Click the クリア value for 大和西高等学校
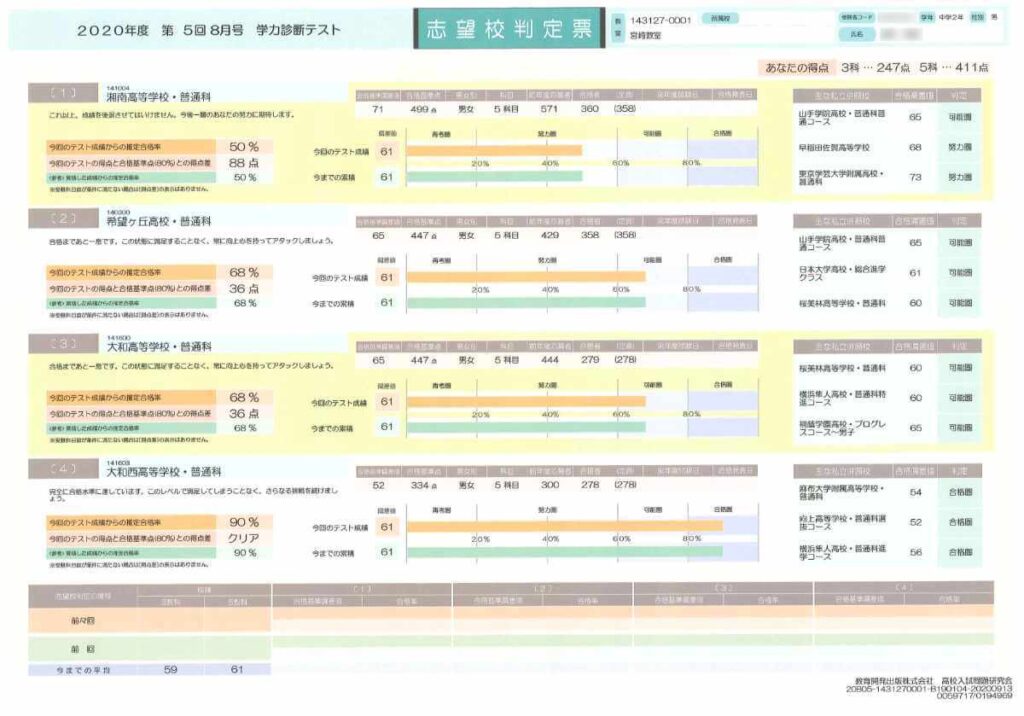 [x=244, y=538]
